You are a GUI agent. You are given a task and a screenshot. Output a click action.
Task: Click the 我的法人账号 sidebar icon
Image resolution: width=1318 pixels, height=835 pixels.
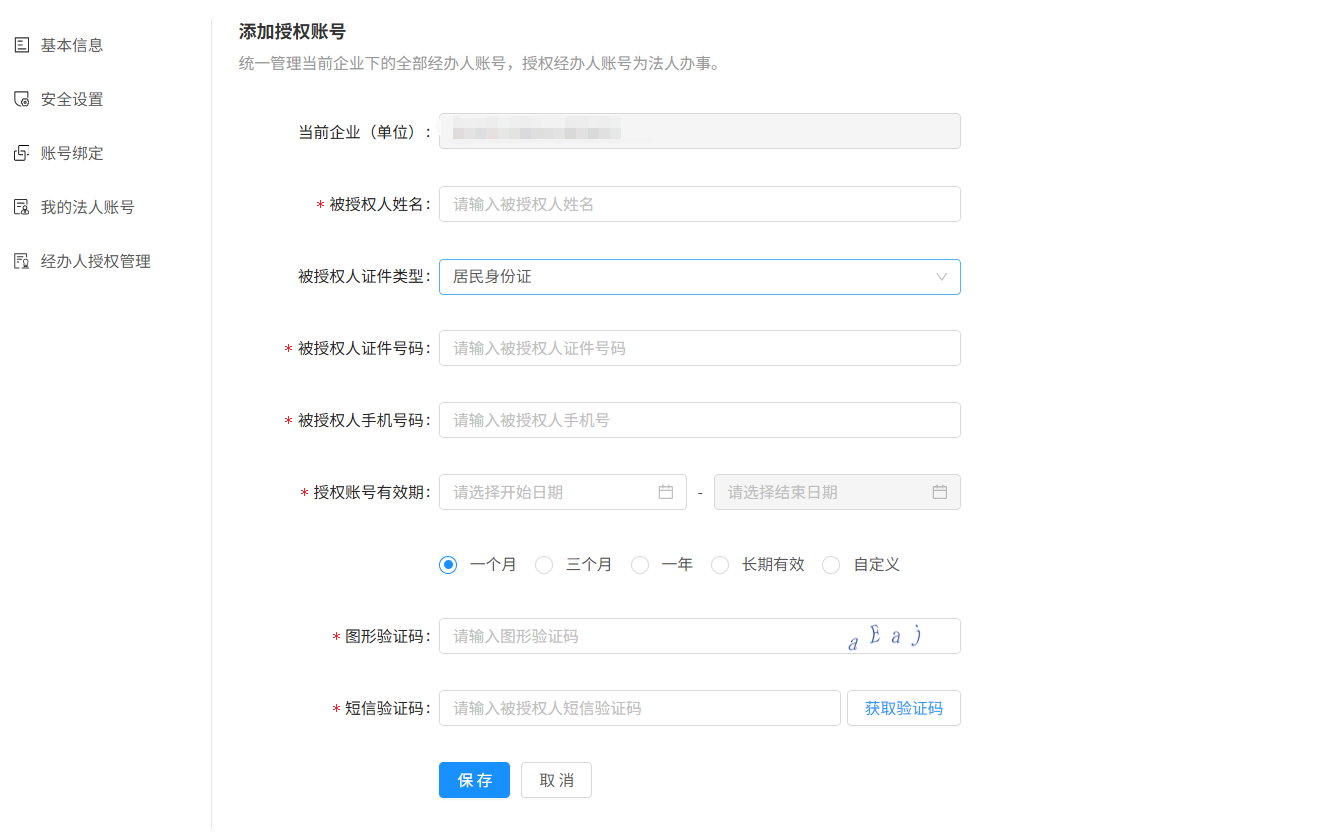pos(21,207)
